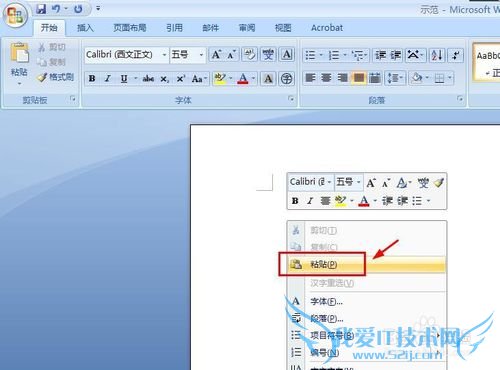Open line spacing dropdown in ribbon
Screen dimensions: 500x370
pyautogui.click(x=395, y=78)
